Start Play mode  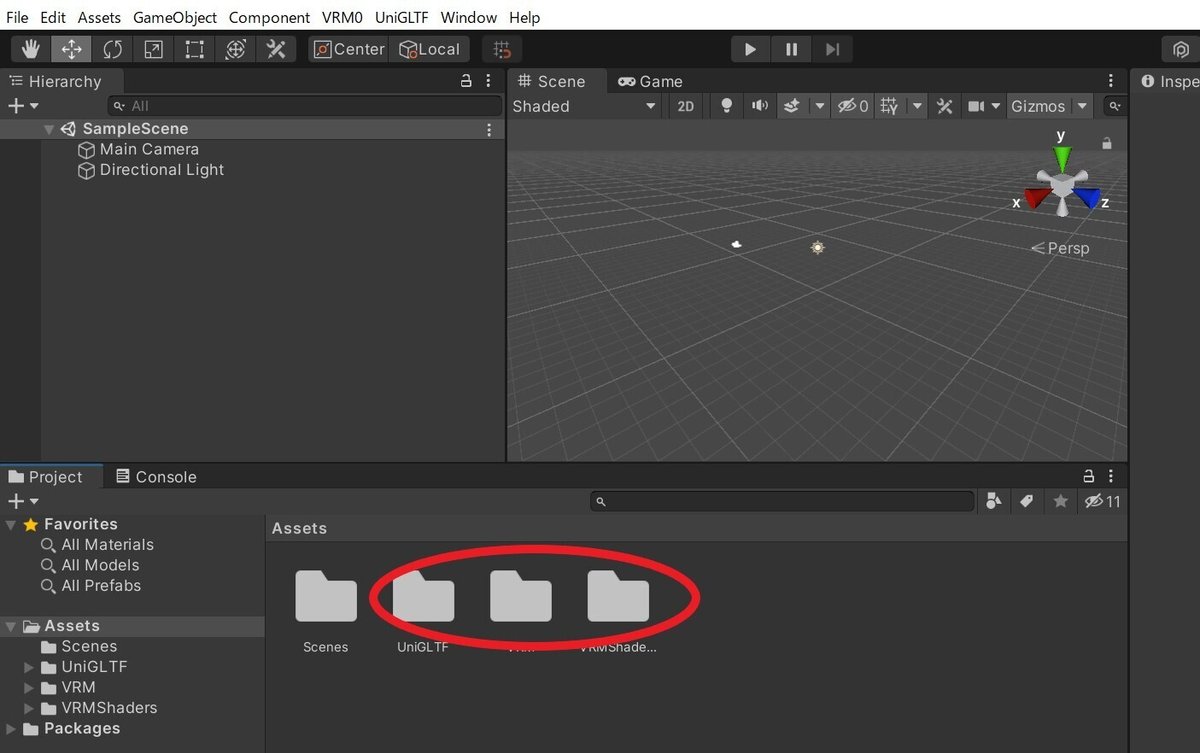[750, 49]
